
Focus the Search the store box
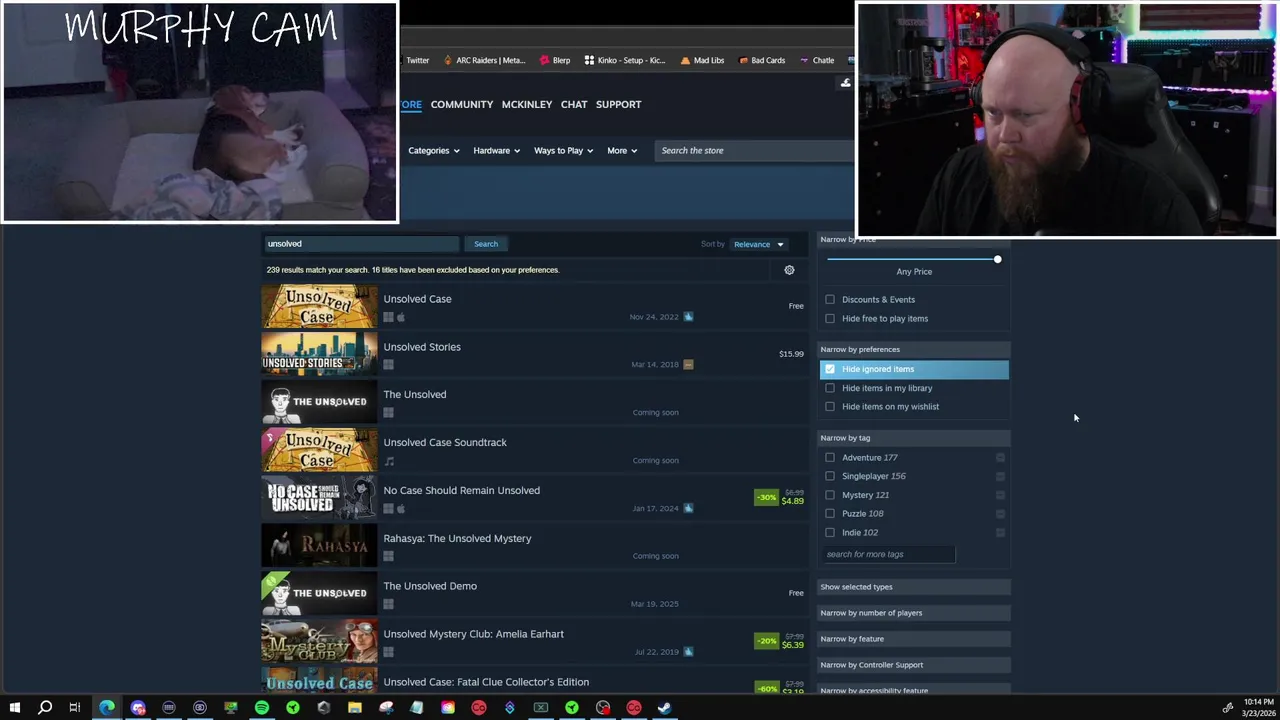(x=755, y=151)
